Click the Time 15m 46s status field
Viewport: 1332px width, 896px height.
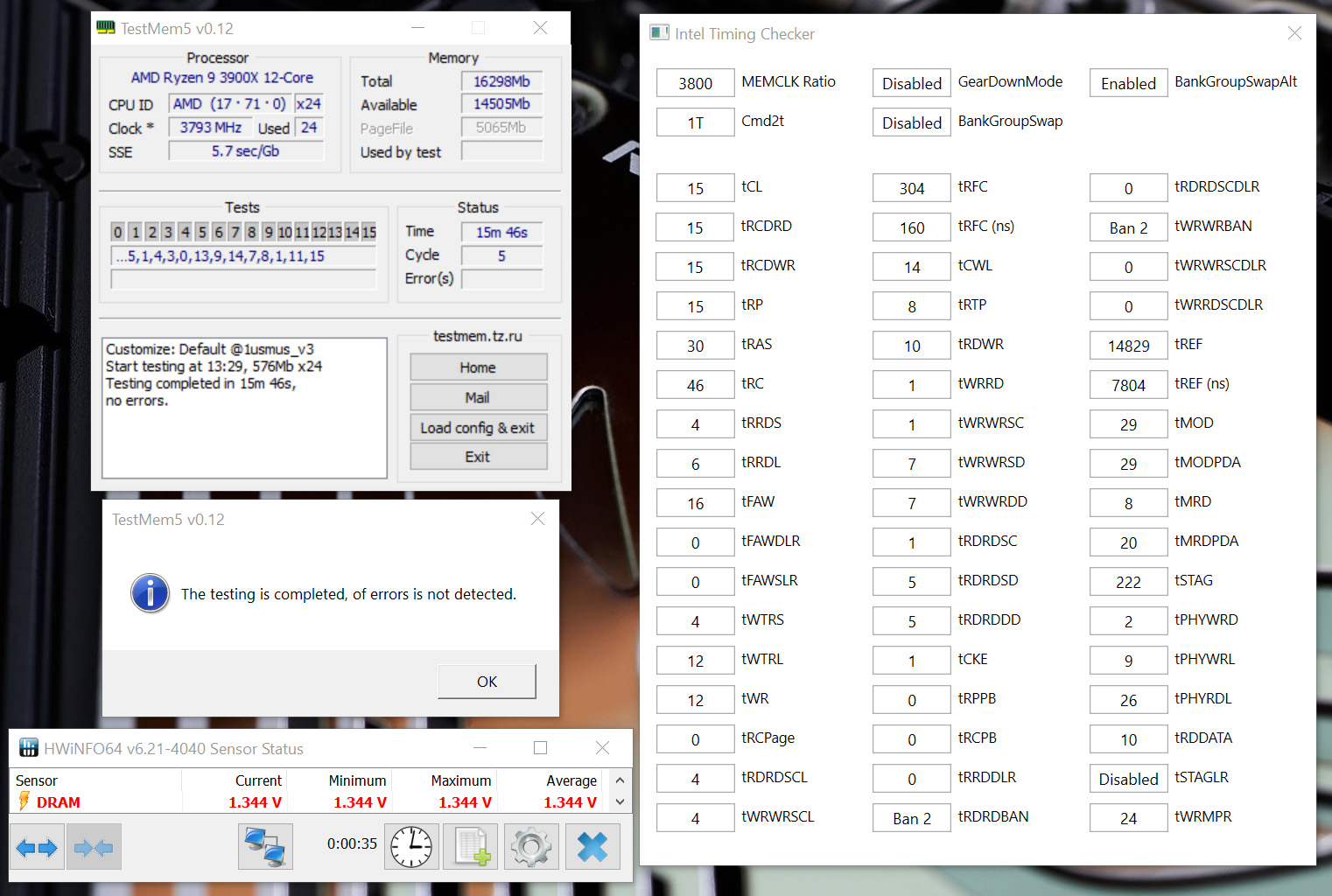pyautogui.click(x=501, y=232)
